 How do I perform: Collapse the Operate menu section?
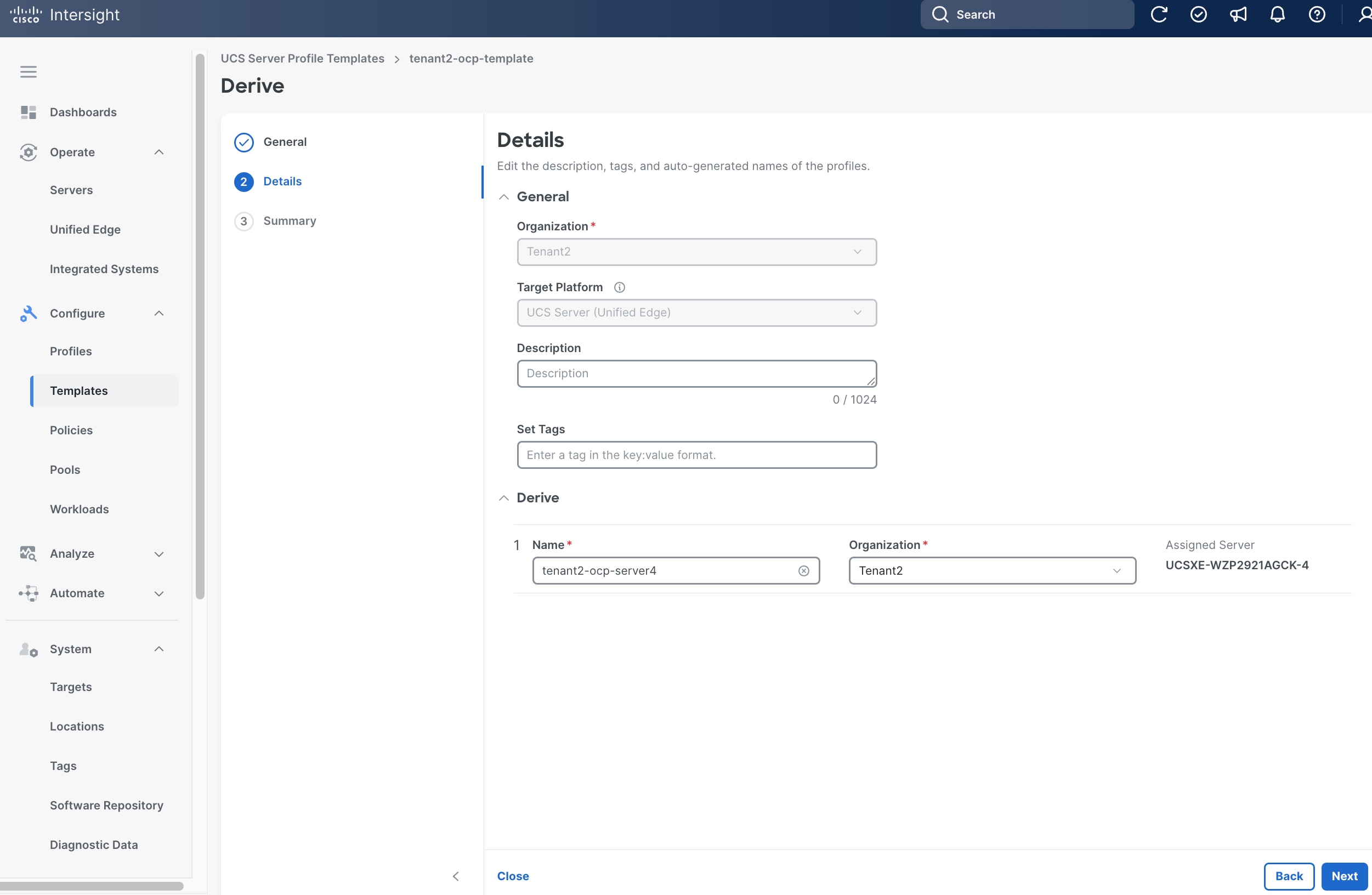click(x=159, y=152)
